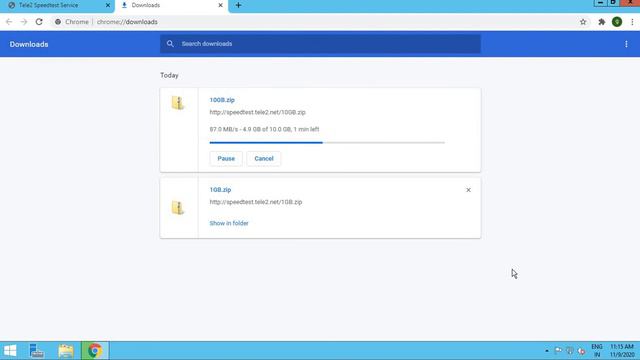640x360 pixels.
Task: Open the Windows Start menu
Action: click(x=10, y=351)
